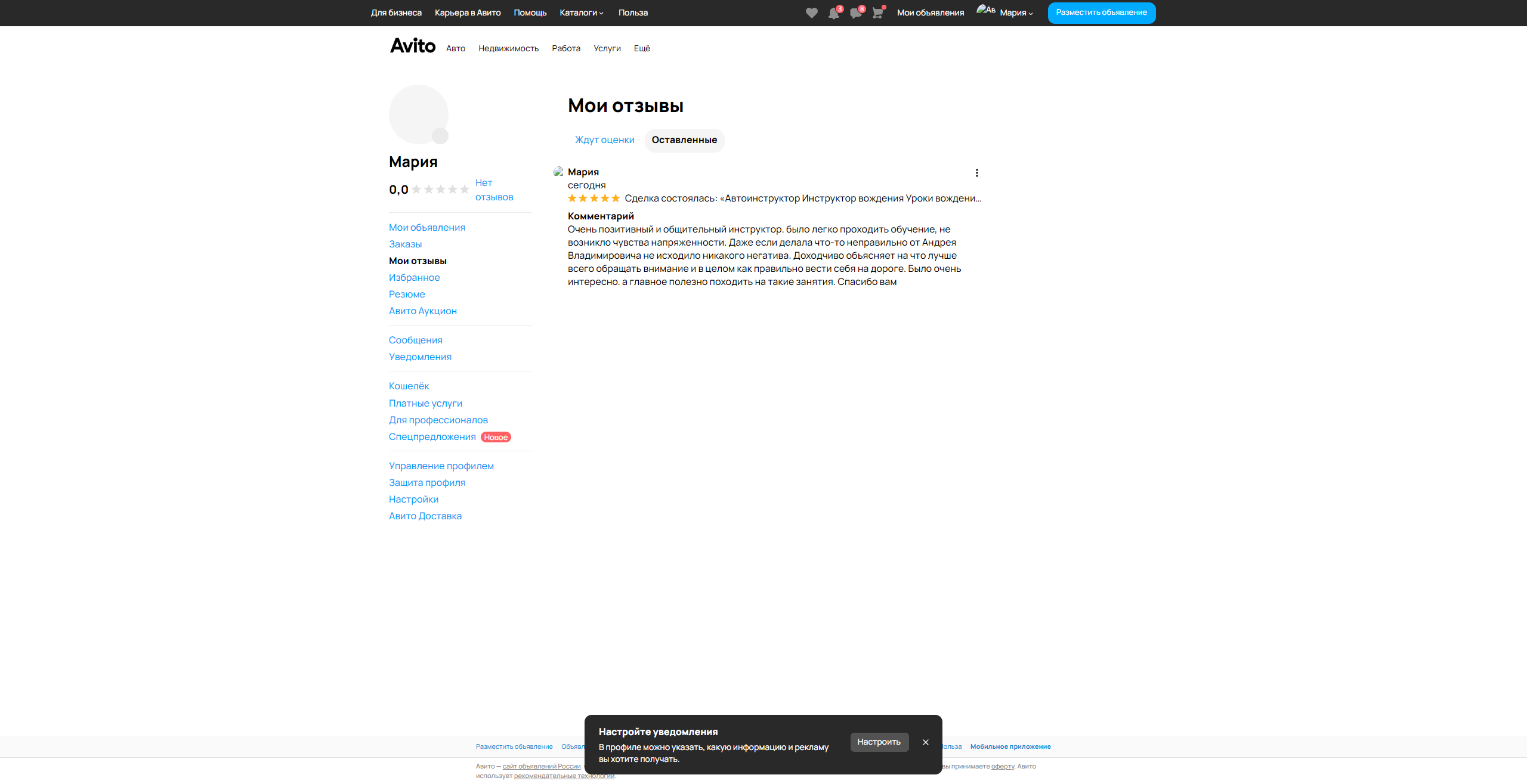Image resolution: width=1527 pixels, height=784 pixels.
Task: Click the Настроить button in popup
Action: tap(879, 742)
